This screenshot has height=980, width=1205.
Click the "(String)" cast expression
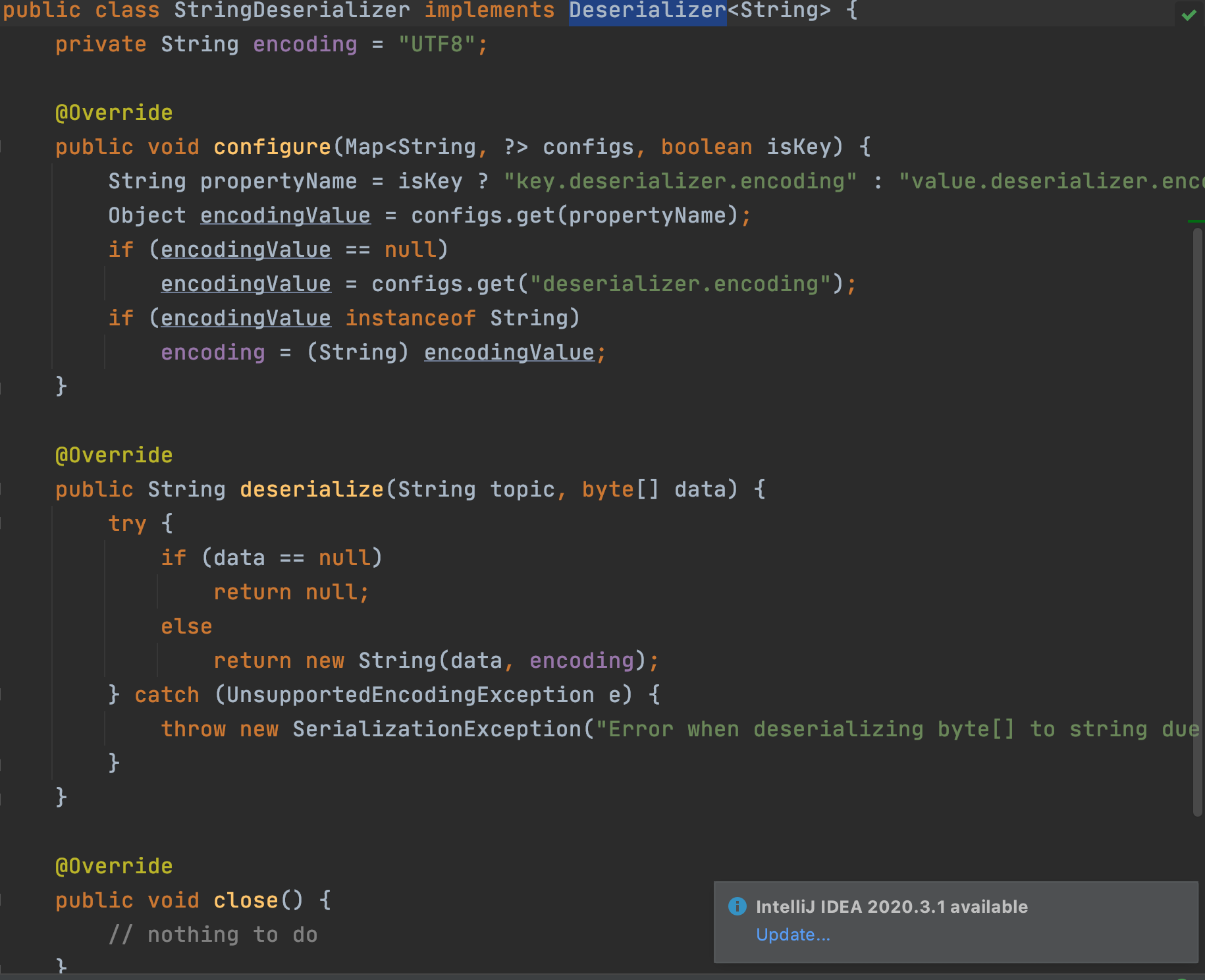coord(358,352)
